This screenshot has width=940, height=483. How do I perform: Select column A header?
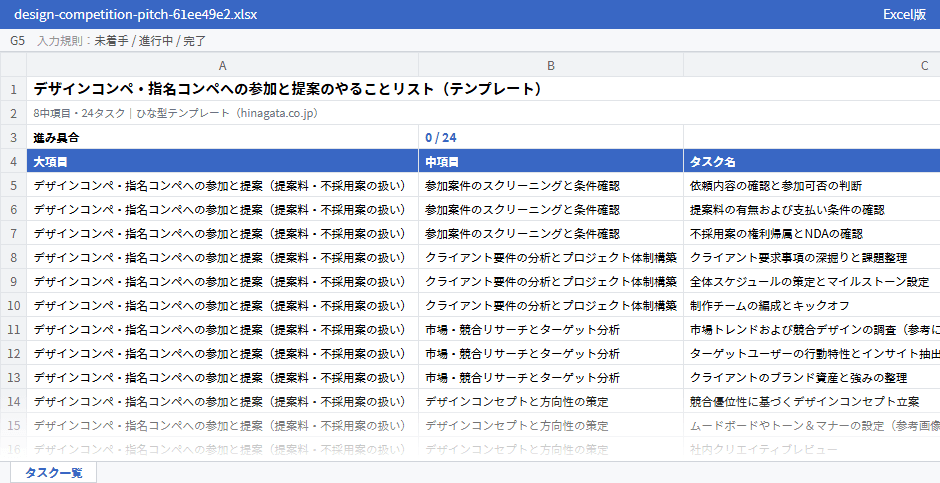click(222, 65)
